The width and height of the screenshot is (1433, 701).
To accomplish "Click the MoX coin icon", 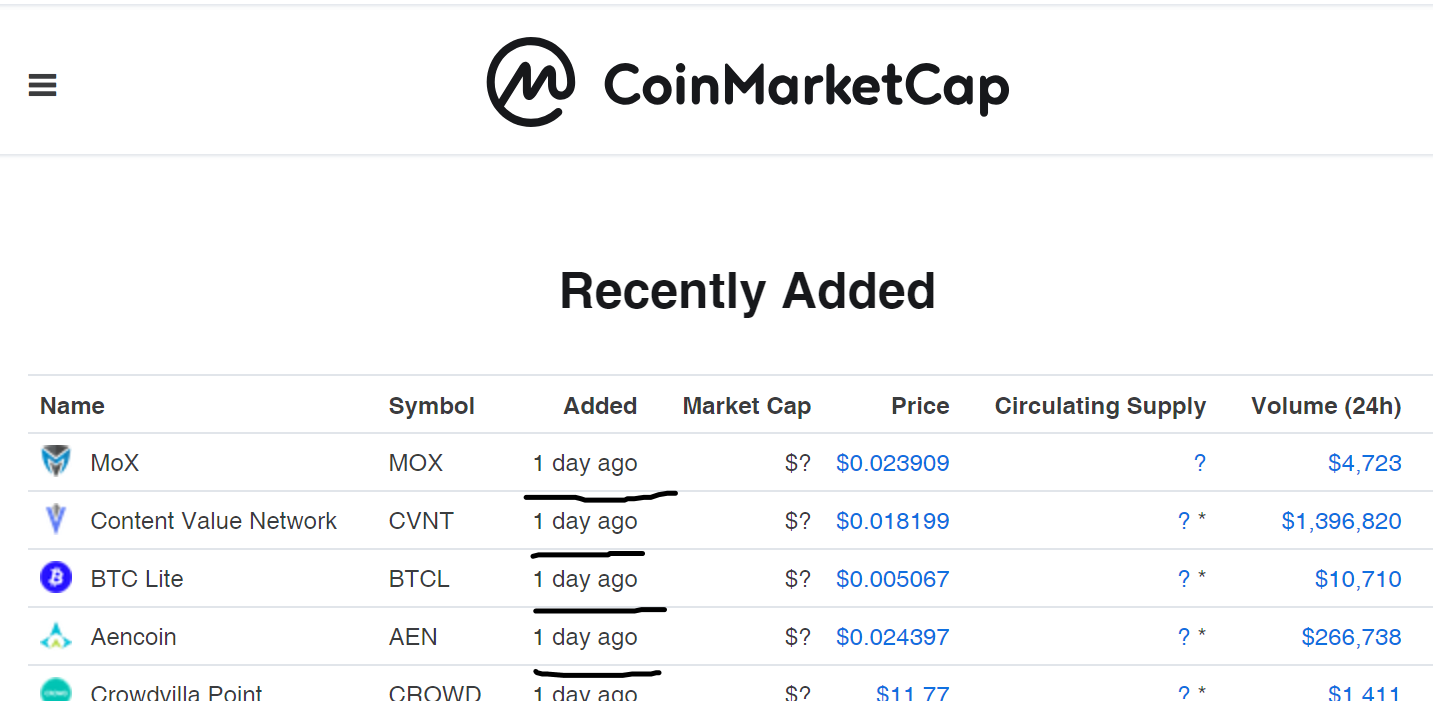I will click(x=56, y=462).
